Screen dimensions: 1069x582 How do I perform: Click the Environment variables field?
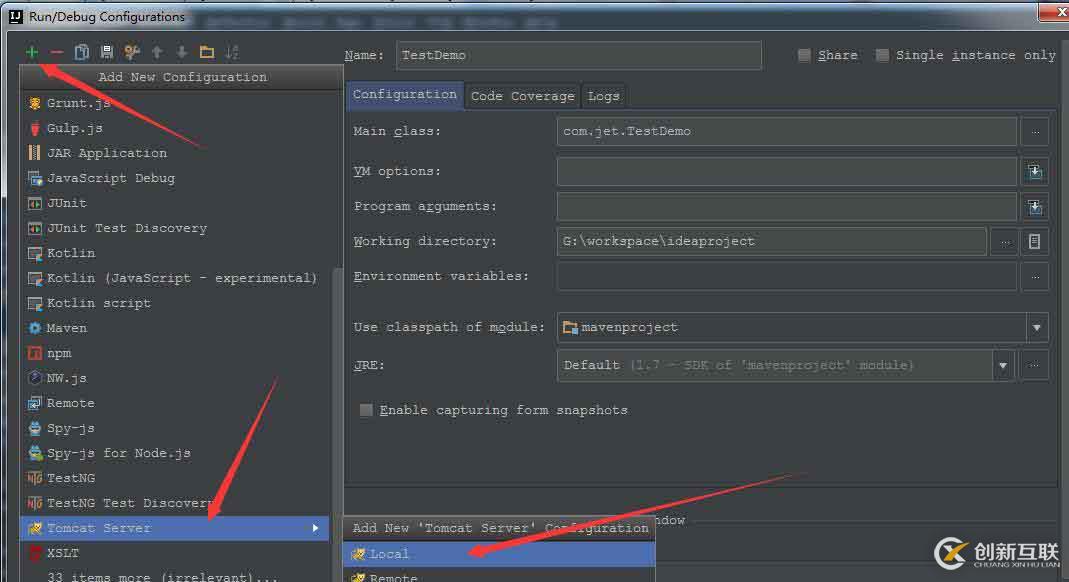point(787,277)
